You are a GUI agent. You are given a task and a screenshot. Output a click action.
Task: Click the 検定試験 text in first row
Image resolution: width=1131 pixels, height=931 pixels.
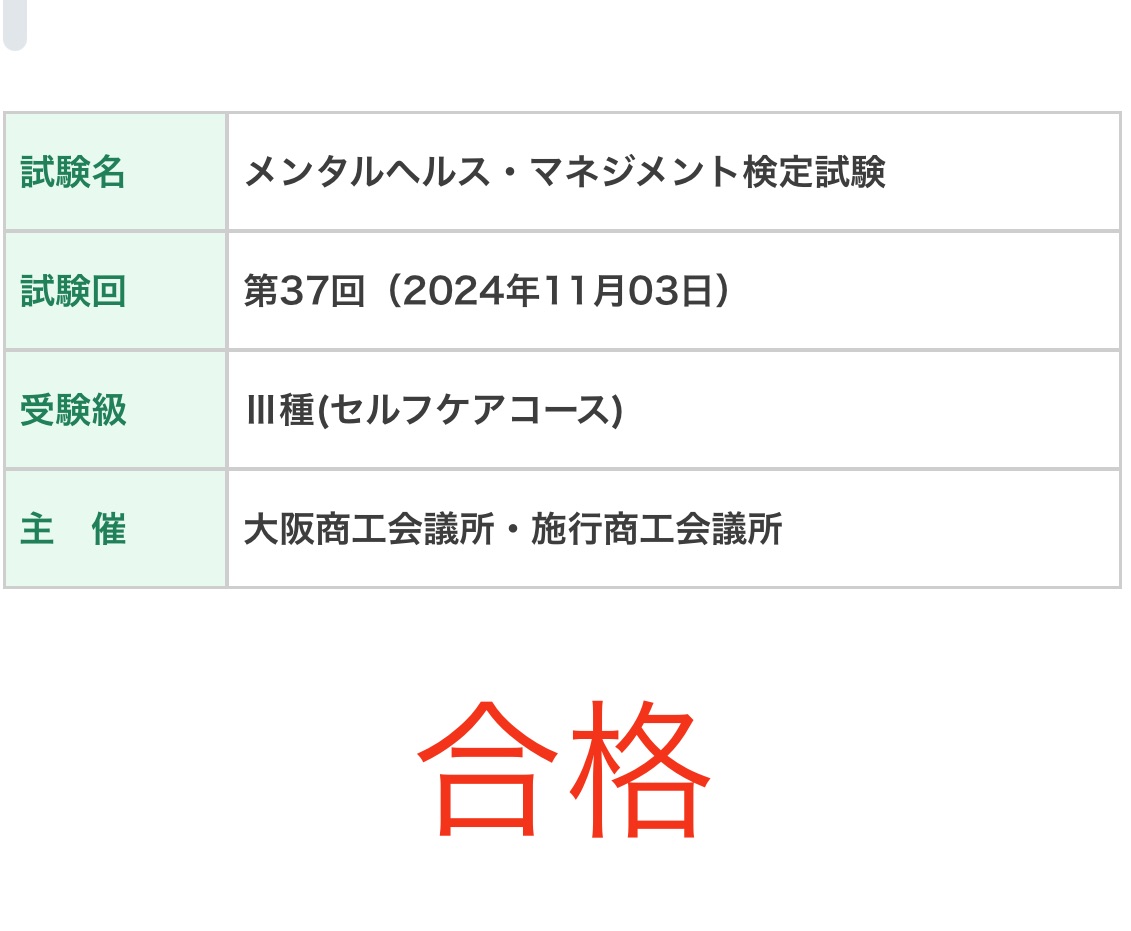click(814, 173)
